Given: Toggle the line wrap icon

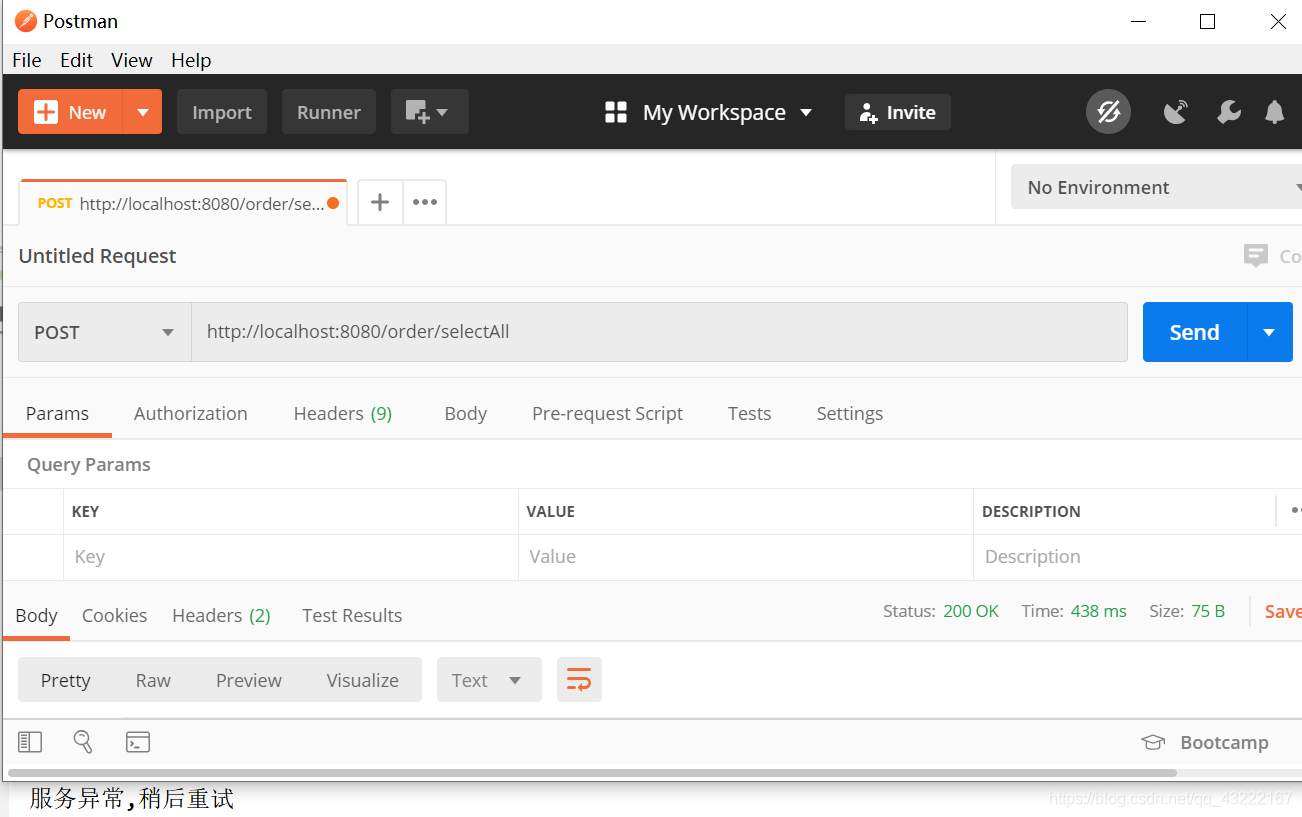Looking at the screenshot, I should (579, 680).
